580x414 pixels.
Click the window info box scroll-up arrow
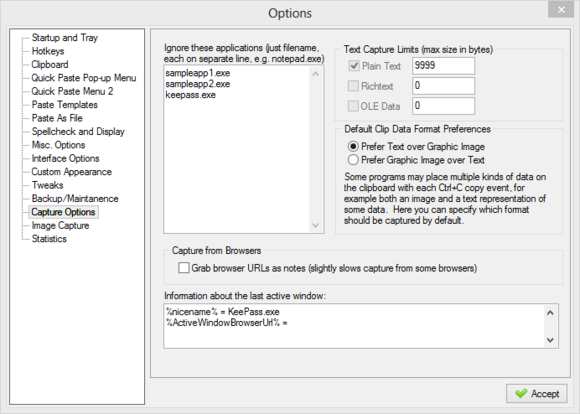[550, 313]
